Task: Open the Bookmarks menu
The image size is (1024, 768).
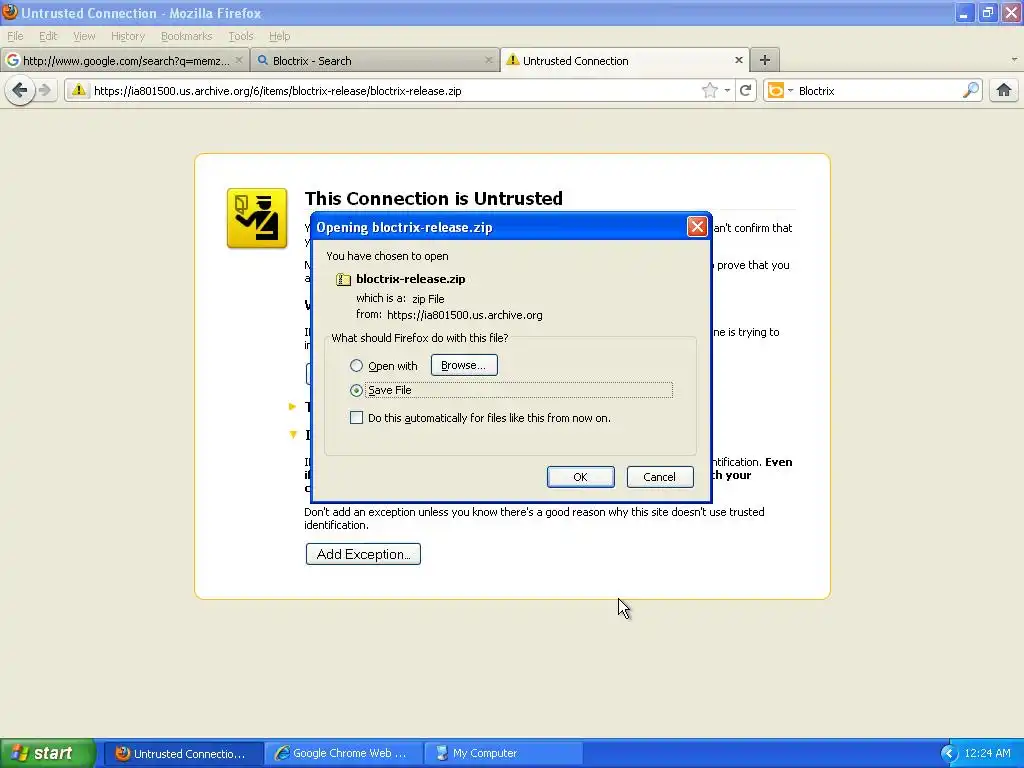Action: coord(186,36)
